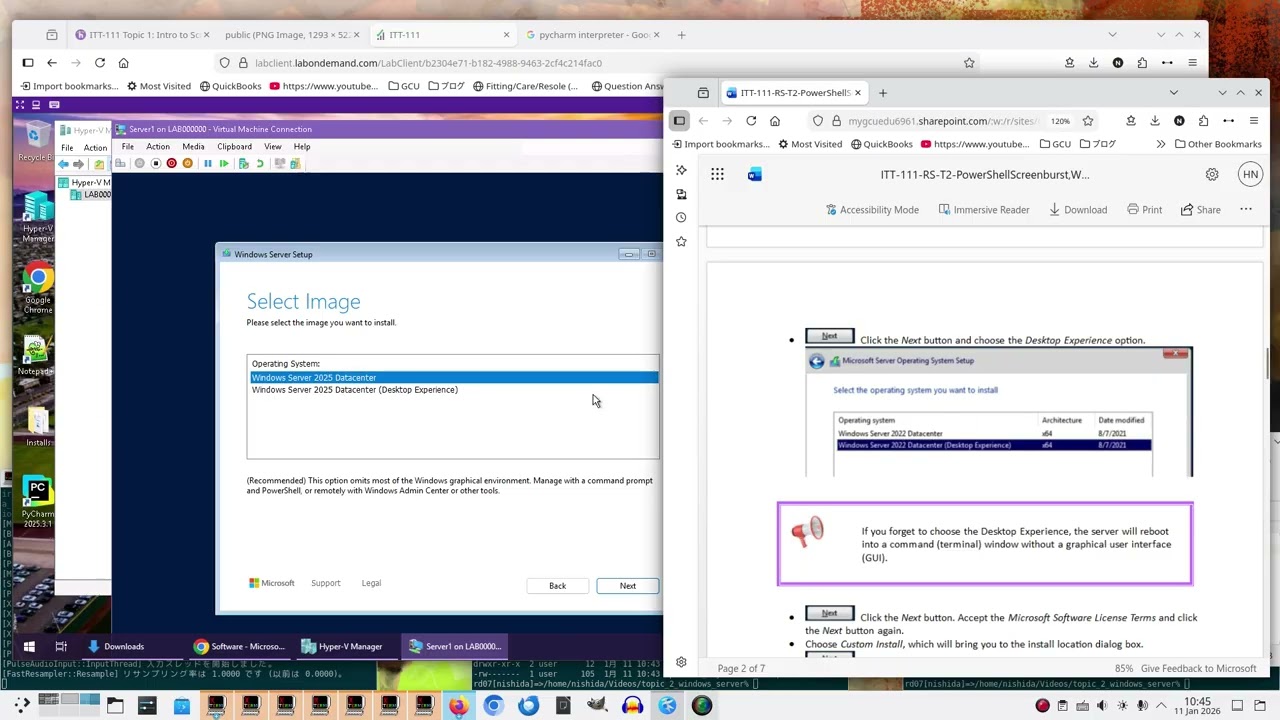This screenshot has width=1280, height=720.
Task: Switch to ITT-111 Topic 1 browser tab
Action: (142, 35)
